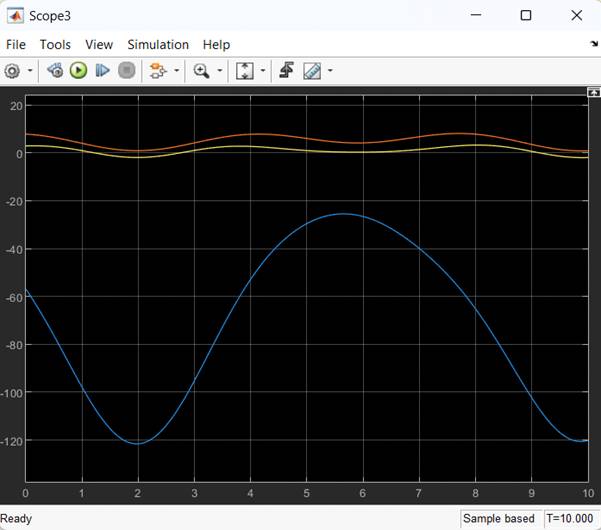Click the maximize axes button at plot corner
Screen dimensions: 601x530
pyautogui.click(x=592, y=92)
